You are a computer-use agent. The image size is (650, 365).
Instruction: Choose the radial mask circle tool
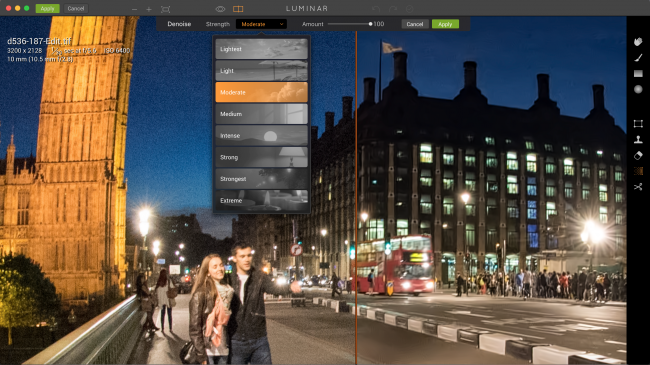[638, 89]
